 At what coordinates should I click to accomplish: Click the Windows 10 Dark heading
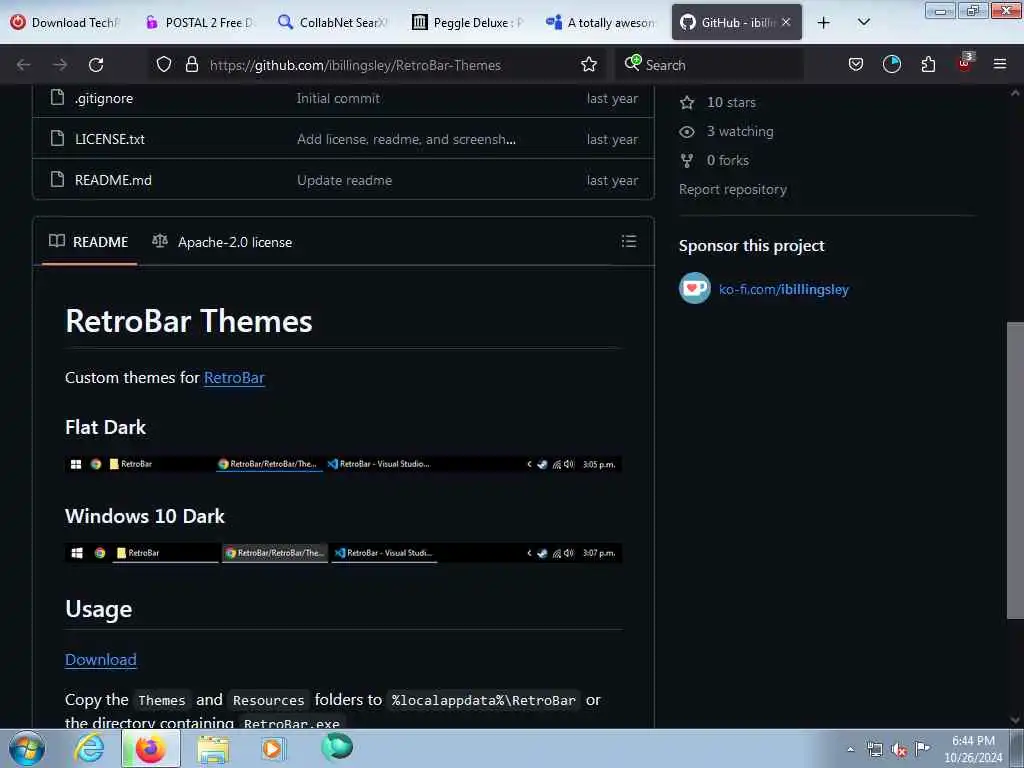(145, 516)
